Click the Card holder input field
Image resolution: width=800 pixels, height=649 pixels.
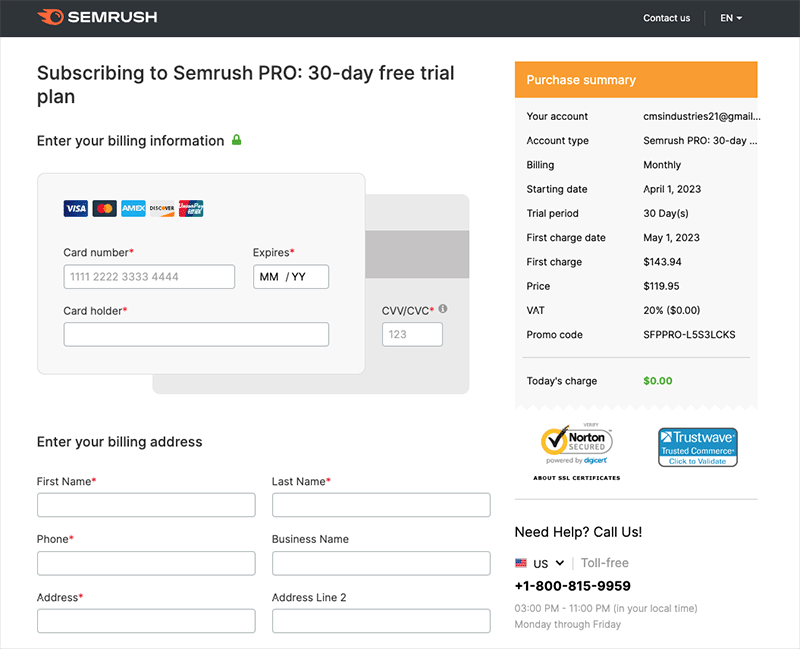click(196, 334)
